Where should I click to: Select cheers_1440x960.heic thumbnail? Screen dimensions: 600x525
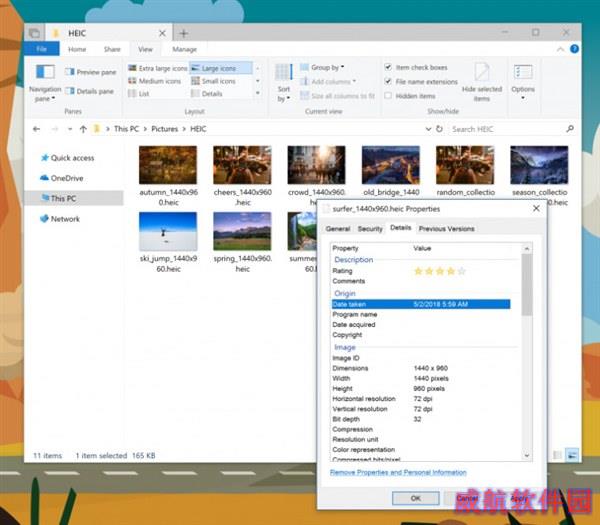(x=242, y=165)
